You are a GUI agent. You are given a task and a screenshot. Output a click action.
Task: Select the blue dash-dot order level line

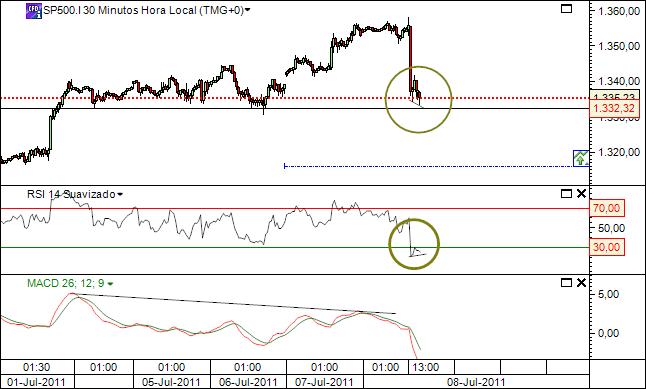coord(428,166)
